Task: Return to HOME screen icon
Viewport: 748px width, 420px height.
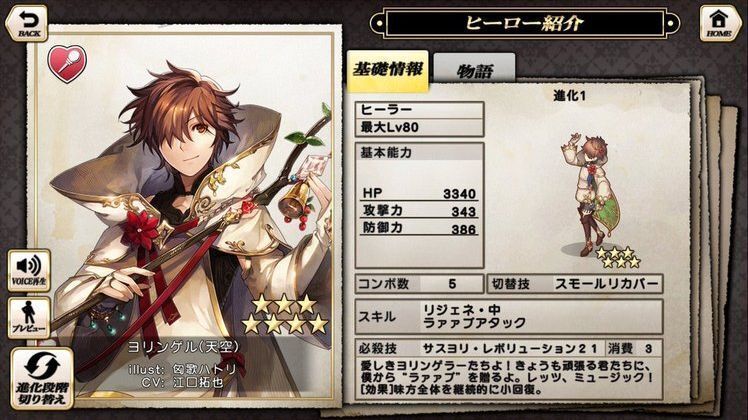Action: (x=718, y=23)
